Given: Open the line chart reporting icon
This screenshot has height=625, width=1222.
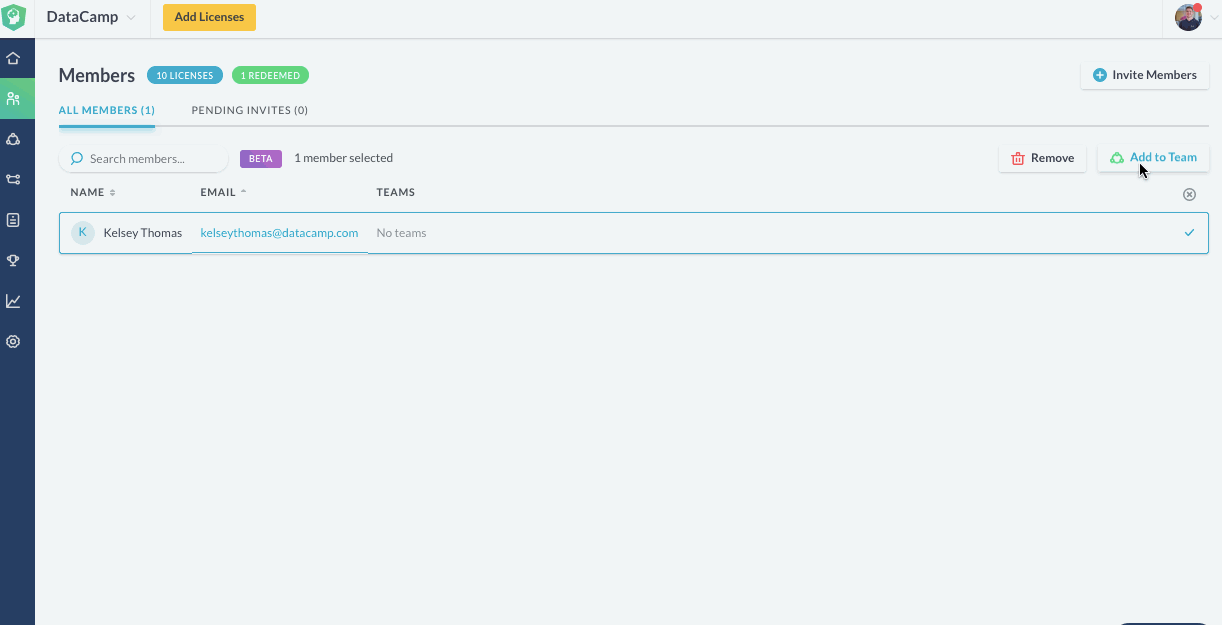Looking at the screenshot, I should coord(13,301).
